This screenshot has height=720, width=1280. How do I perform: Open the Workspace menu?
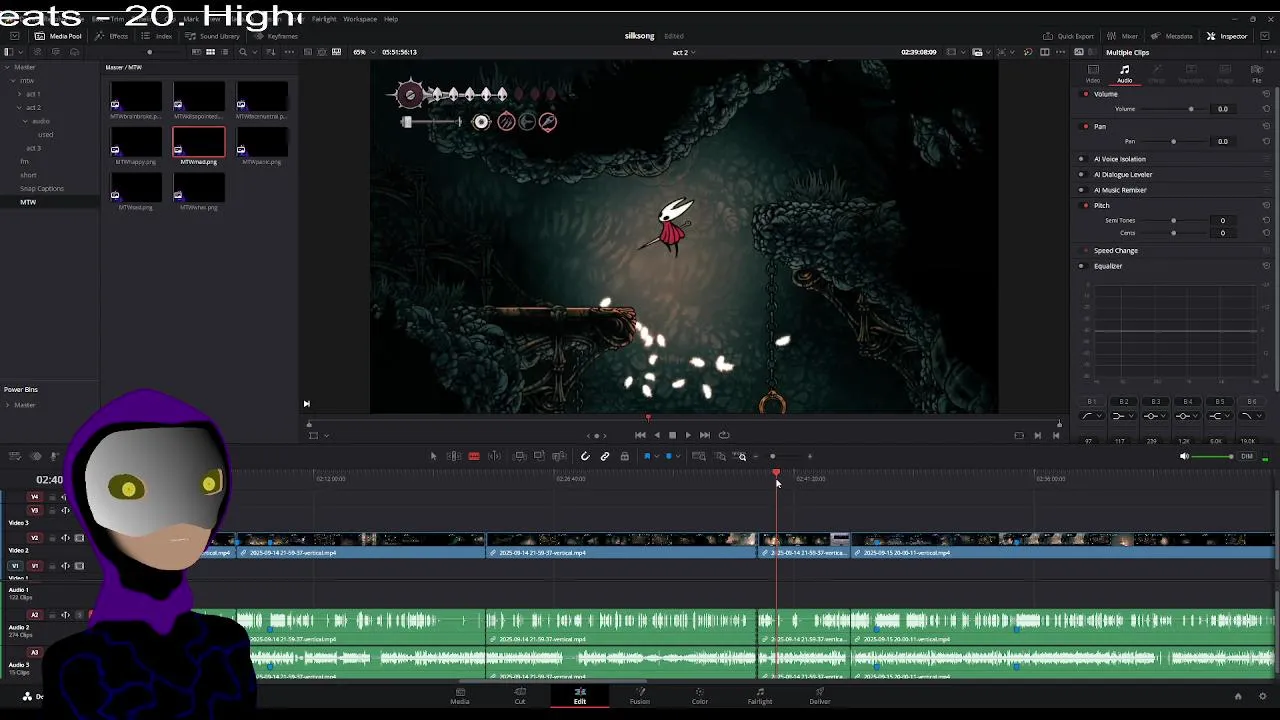[360, 19]
